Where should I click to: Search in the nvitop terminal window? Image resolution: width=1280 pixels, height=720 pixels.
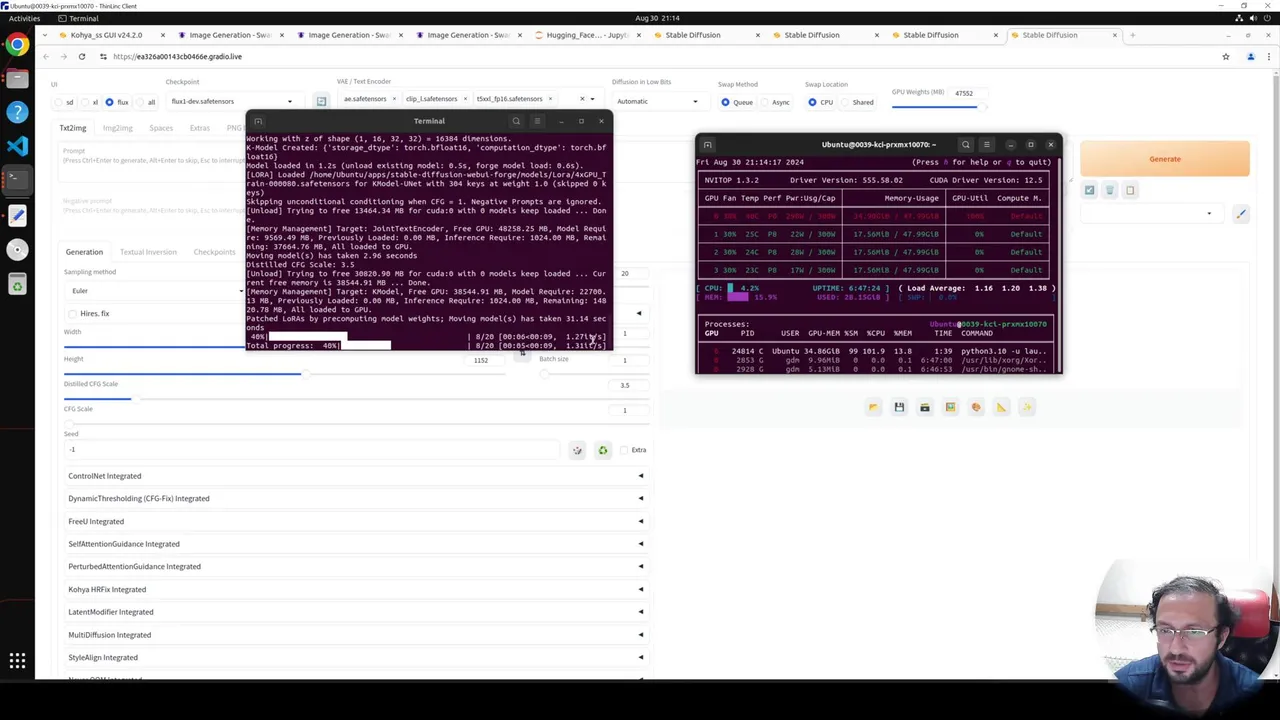[965, 144]
